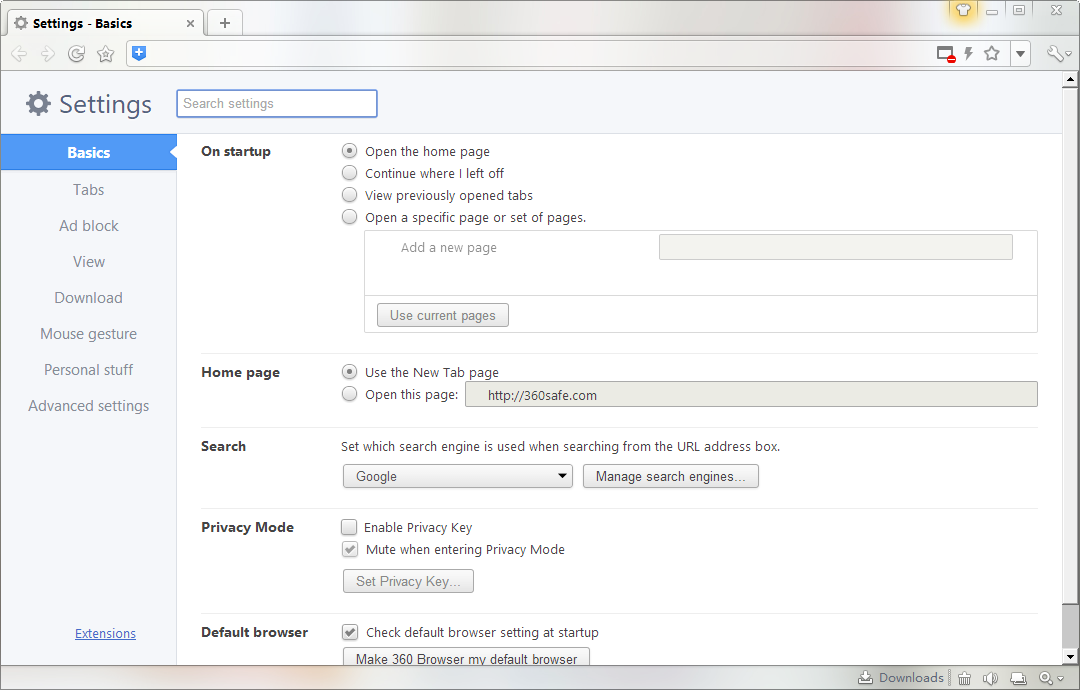The width and height of the screenshot is (1080, 690).
Task: Open Downloads from the status bar
Action: (901, 678)
